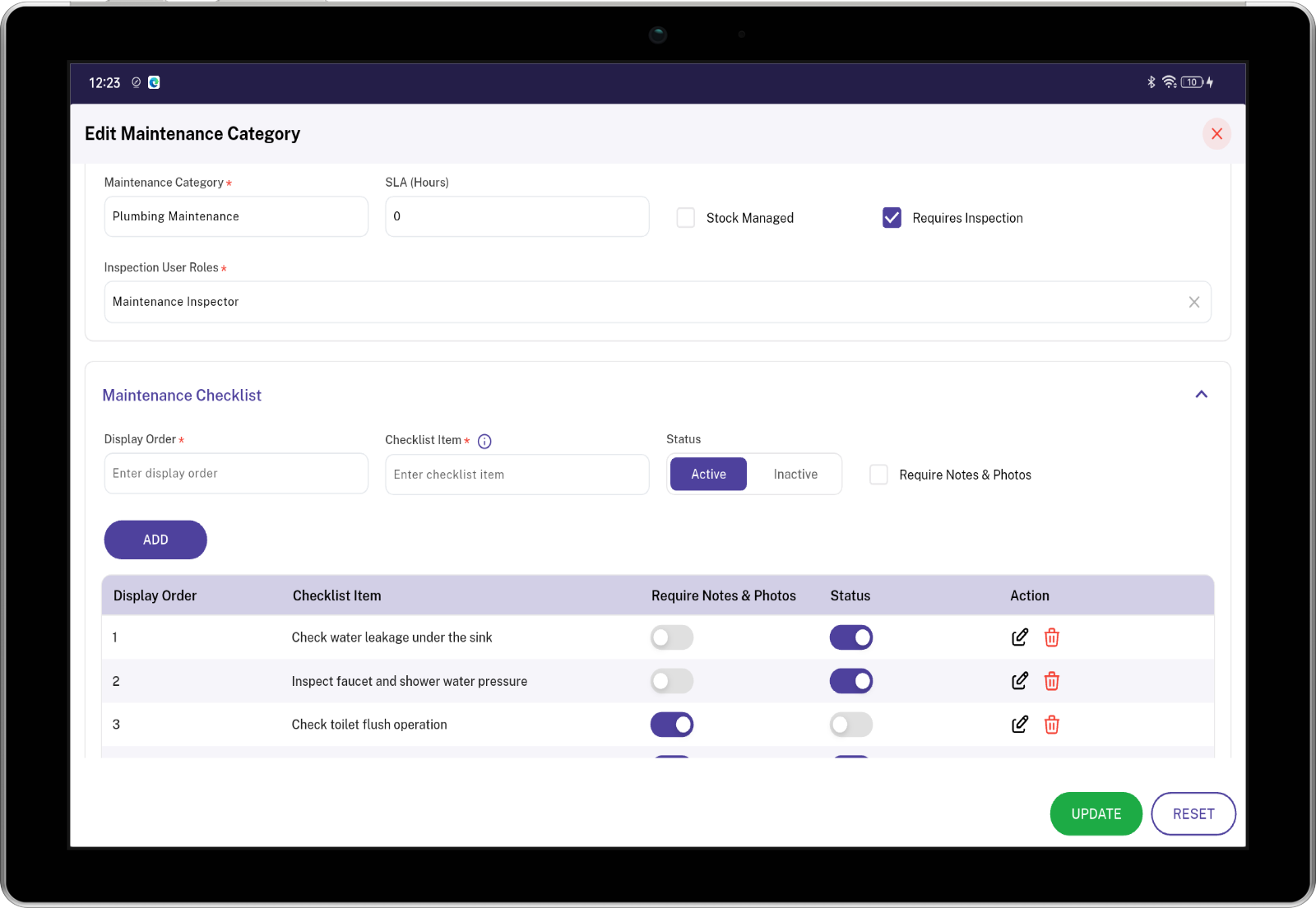
Task: Delete the 'Check water leakage under the sink' item
Action: (x=1052, y=637)
